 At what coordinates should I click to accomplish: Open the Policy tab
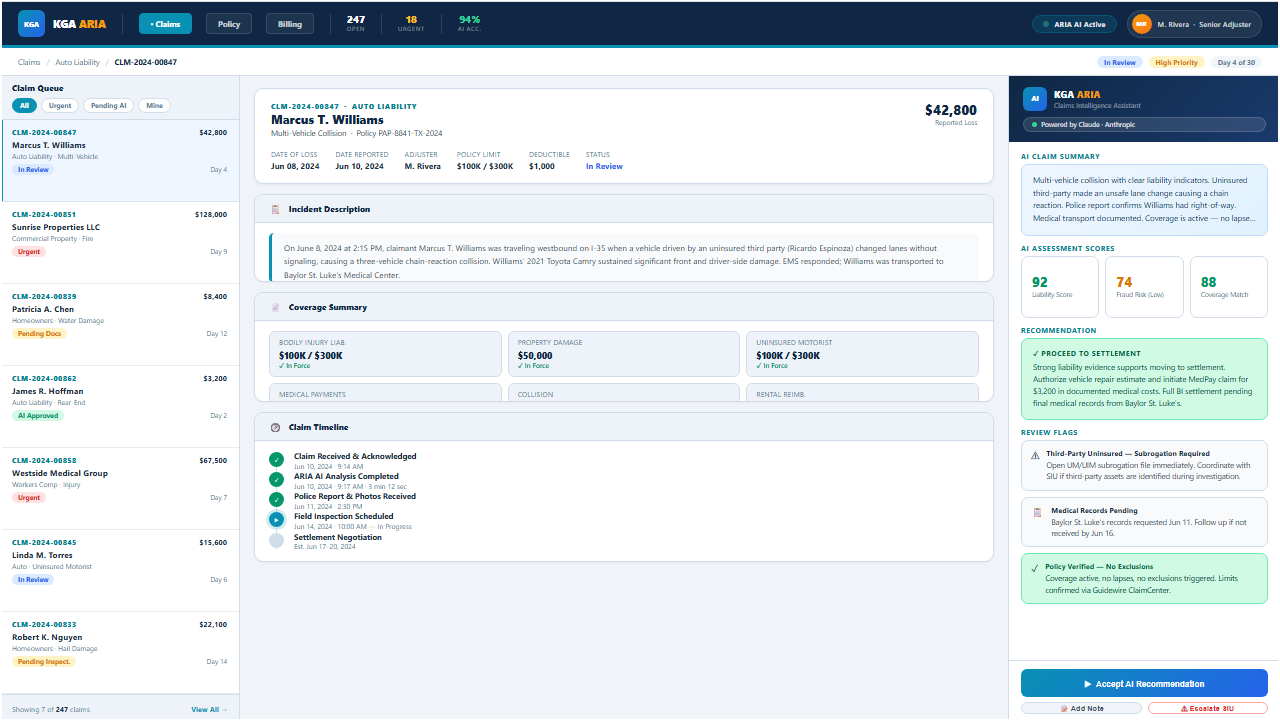tap(229, 24)
